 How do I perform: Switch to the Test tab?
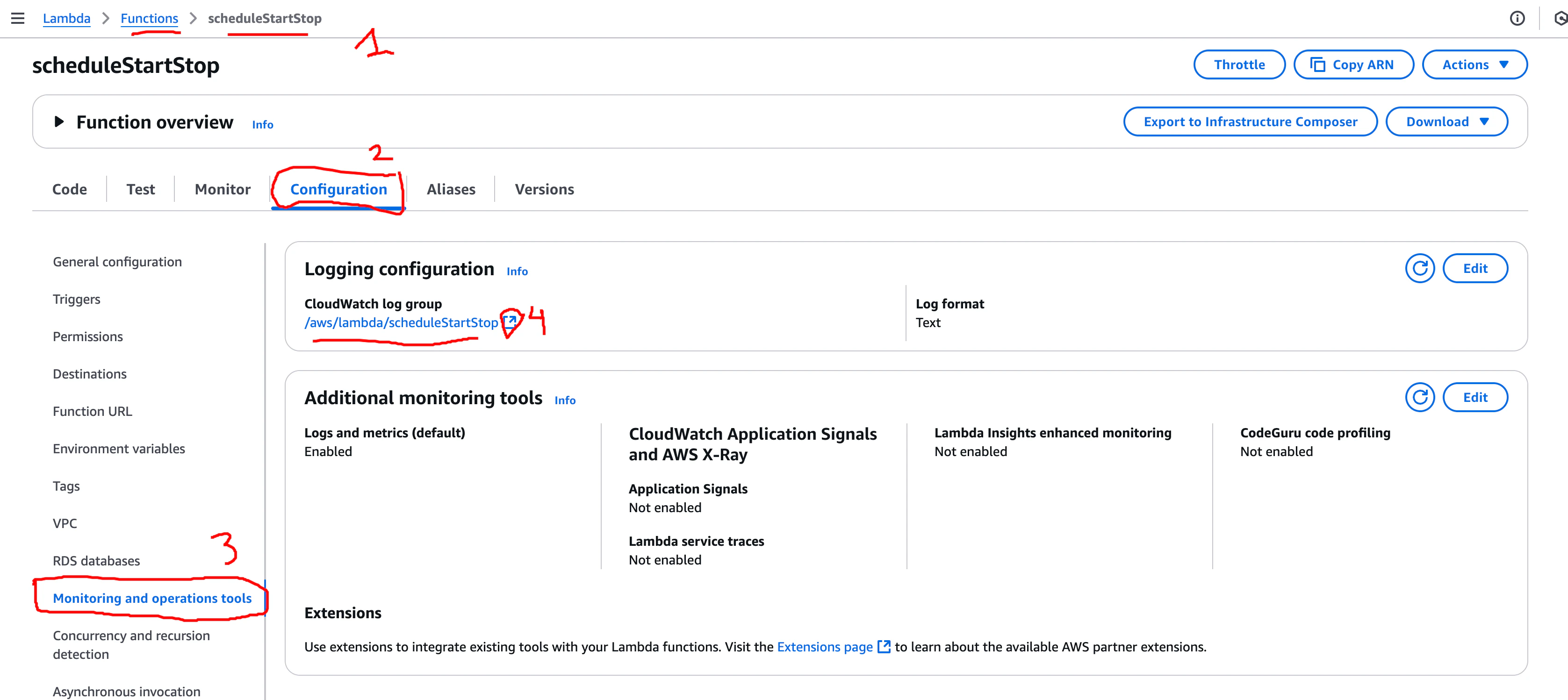click(141, 189)
